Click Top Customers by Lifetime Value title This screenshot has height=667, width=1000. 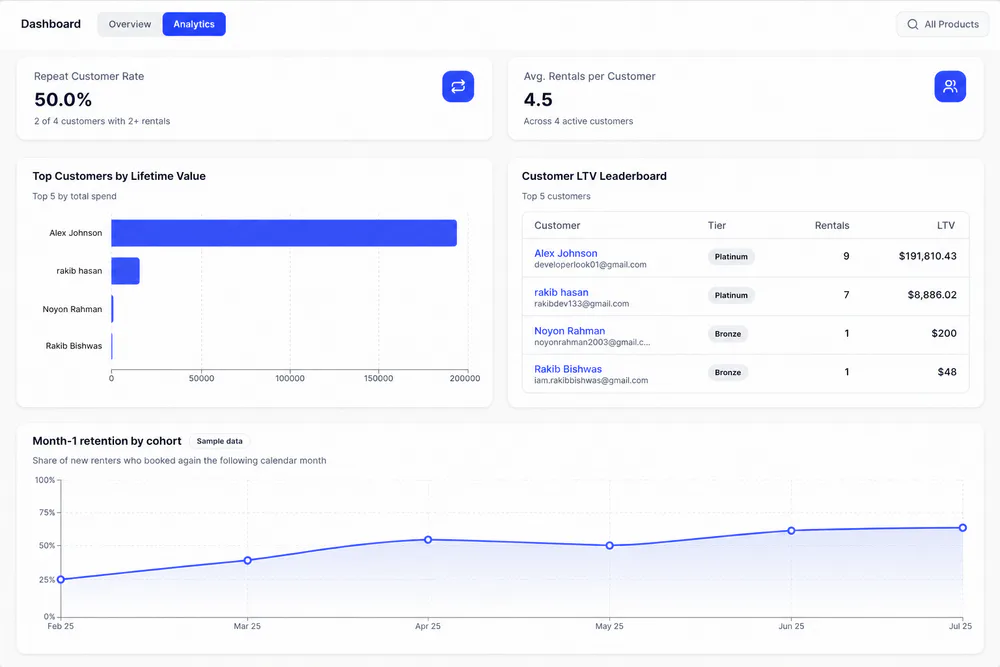pyautogui.click(x=119, y=176)
